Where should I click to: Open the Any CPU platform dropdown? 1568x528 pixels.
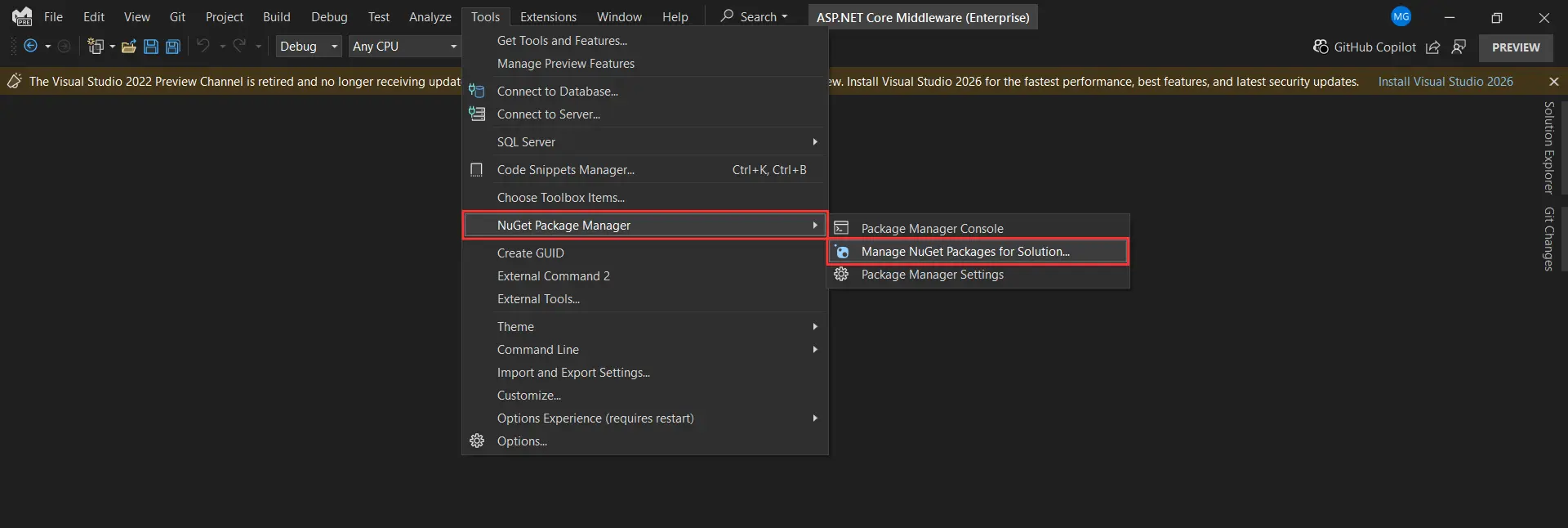[405, 47]
